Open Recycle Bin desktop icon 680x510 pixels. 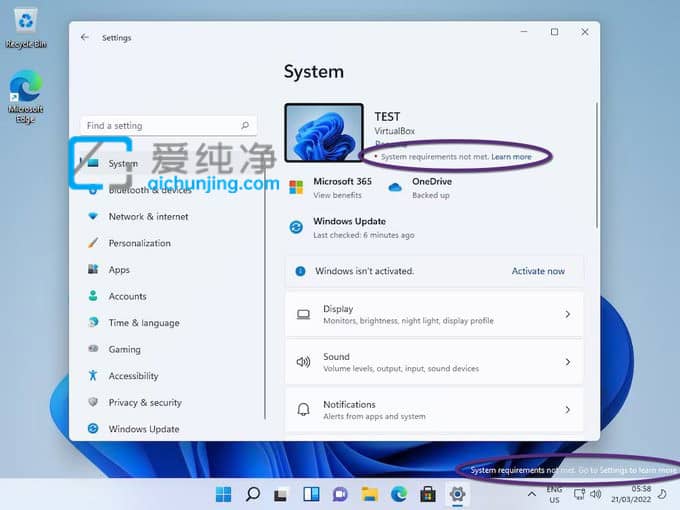click(x=26, y=28)
